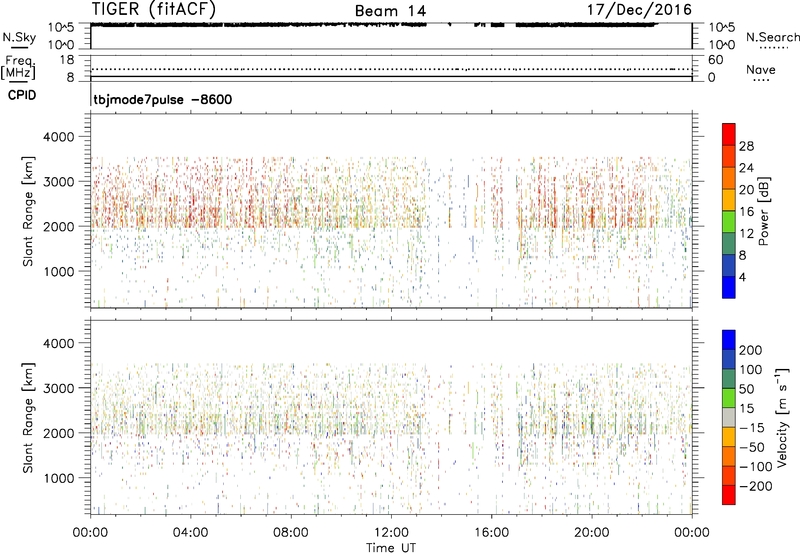Click the 'Power [dB]' colorbar label
The width and height of the screenshot is (800, 554).
click(763, 211)
